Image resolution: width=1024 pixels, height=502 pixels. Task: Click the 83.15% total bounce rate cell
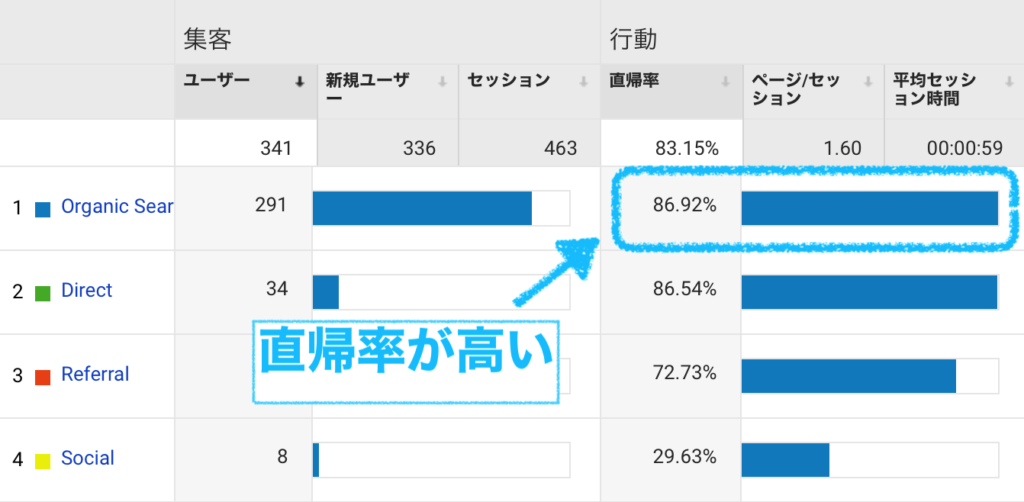671,143
